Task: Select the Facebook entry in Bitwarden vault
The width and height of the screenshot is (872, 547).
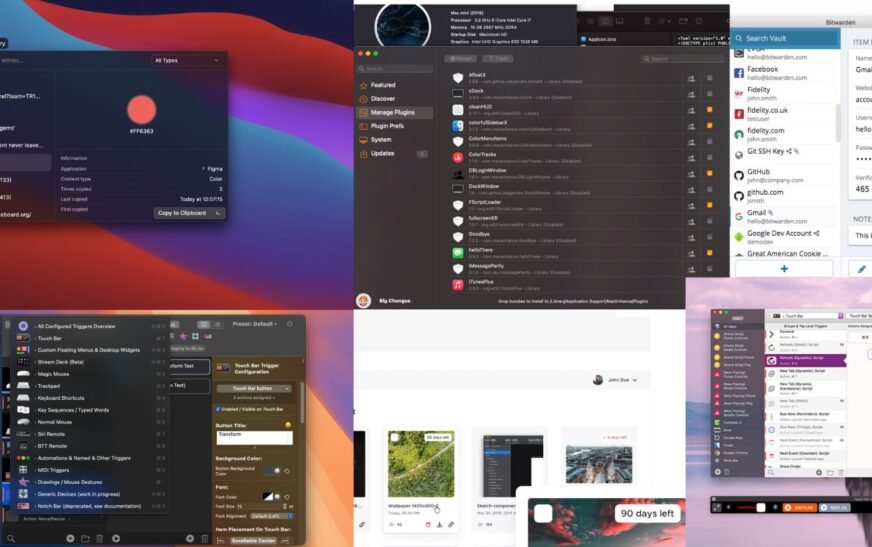Action: pos(784,73)
